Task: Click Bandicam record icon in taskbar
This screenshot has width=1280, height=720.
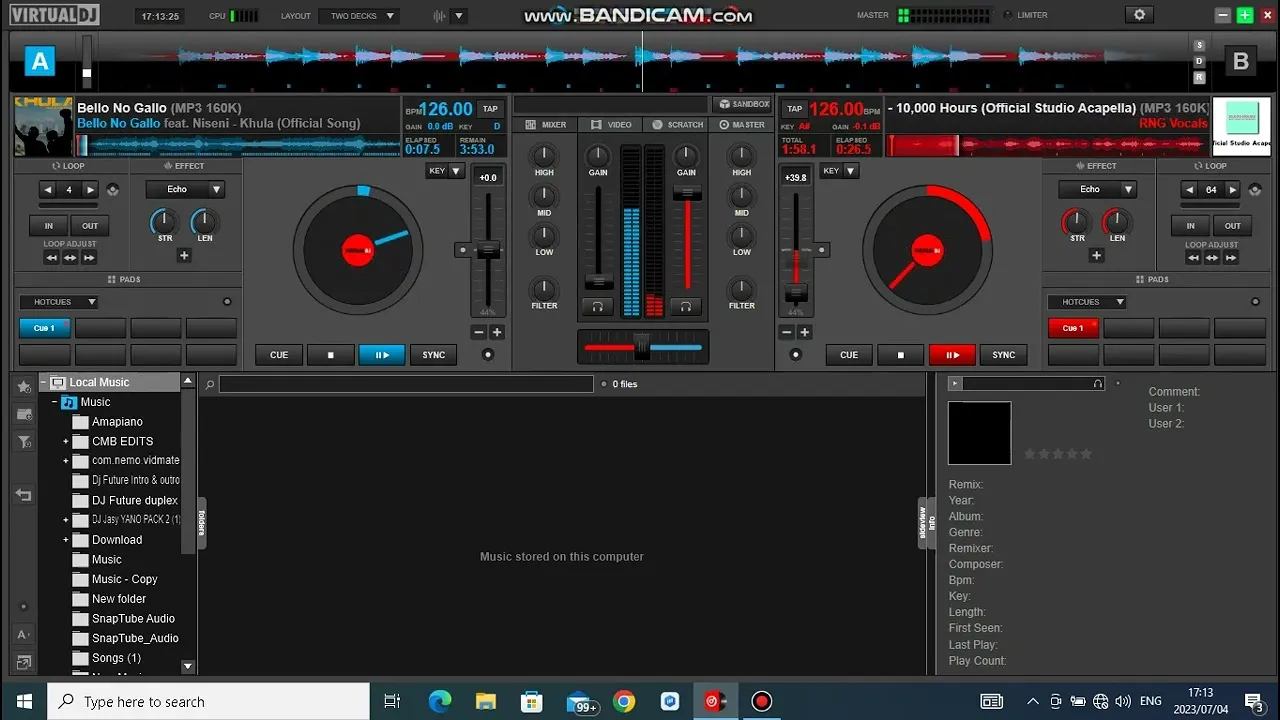Action: point(762,701)
